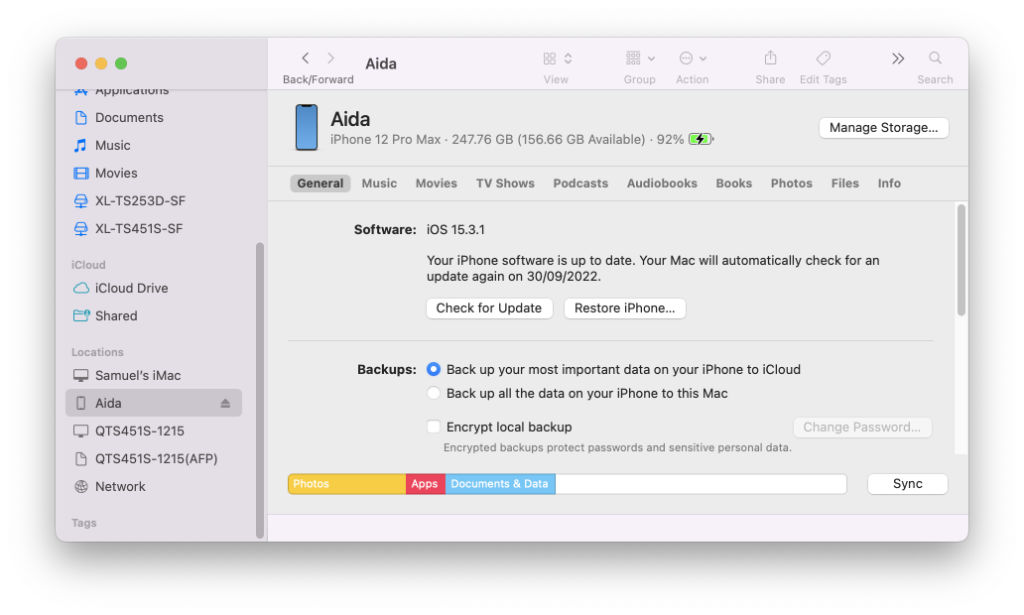Screen dimensions: 1024x615
Task: Click the Edit Tags icon
Action: 823,58
